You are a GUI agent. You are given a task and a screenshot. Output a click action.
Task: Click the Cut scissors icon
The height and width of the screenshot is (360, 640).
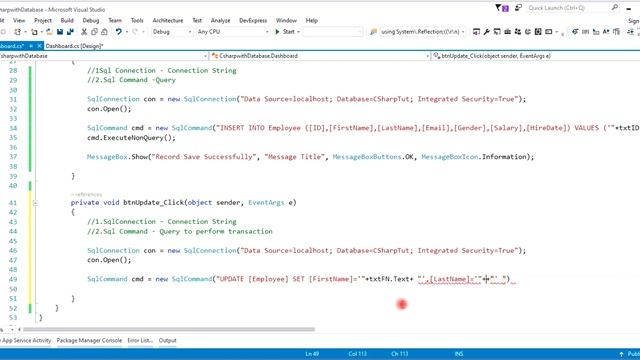tap(84, 31)
